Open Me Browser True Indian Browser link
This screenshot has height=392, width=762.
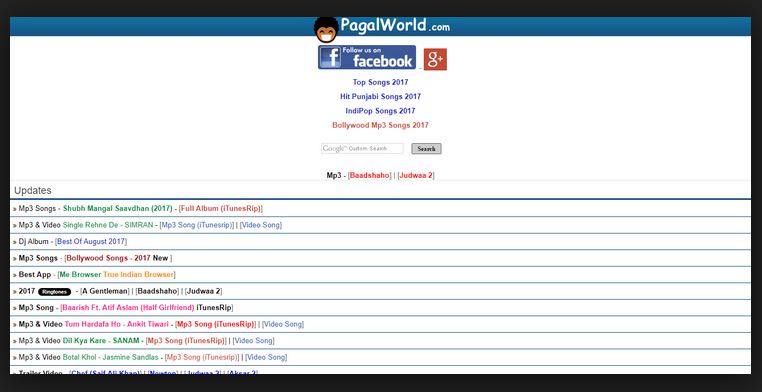coord(117,274)
